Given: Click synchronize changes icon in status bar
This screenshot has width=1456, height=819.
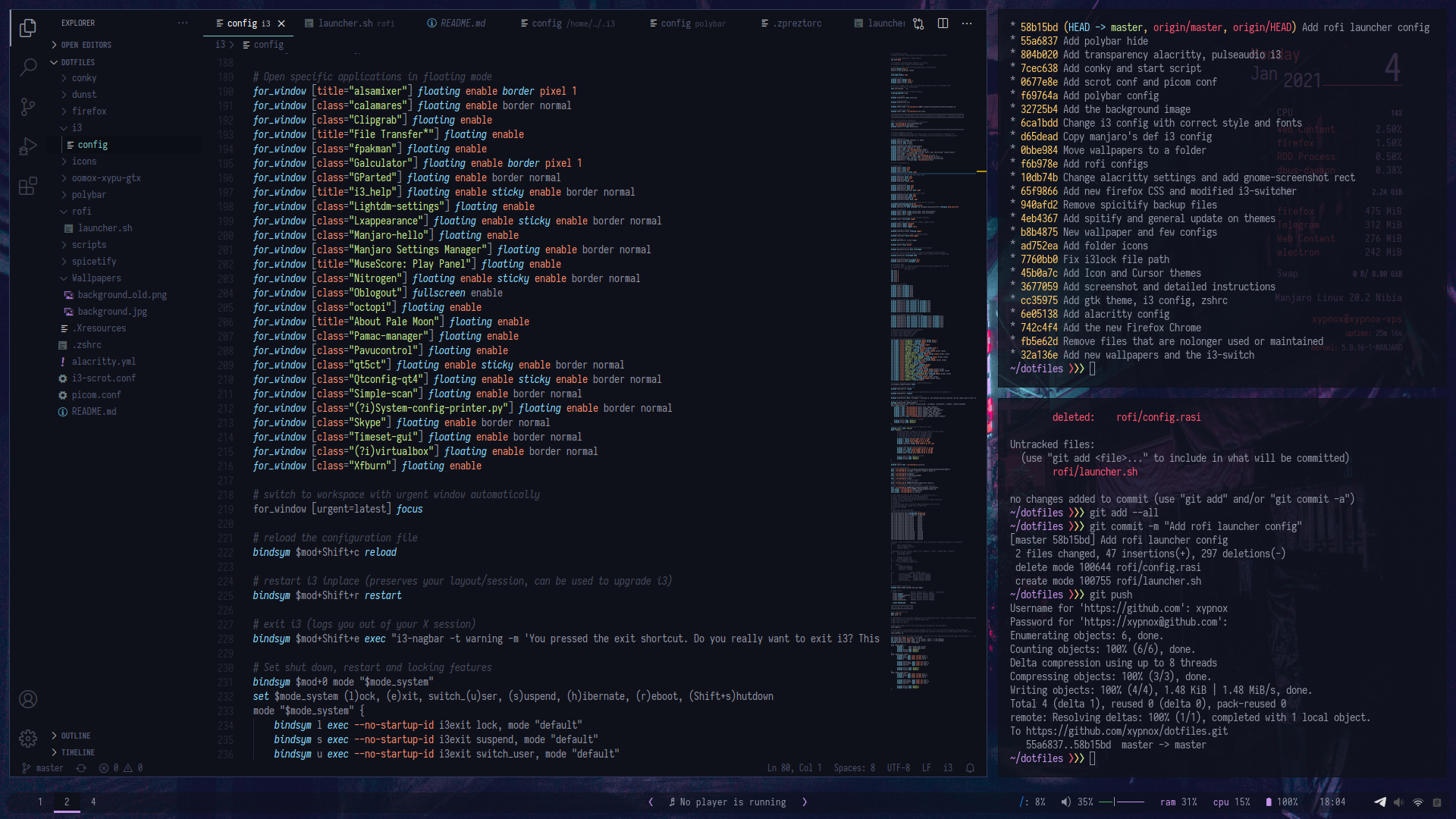Looking at the screenshot, I should coord(81,768).
